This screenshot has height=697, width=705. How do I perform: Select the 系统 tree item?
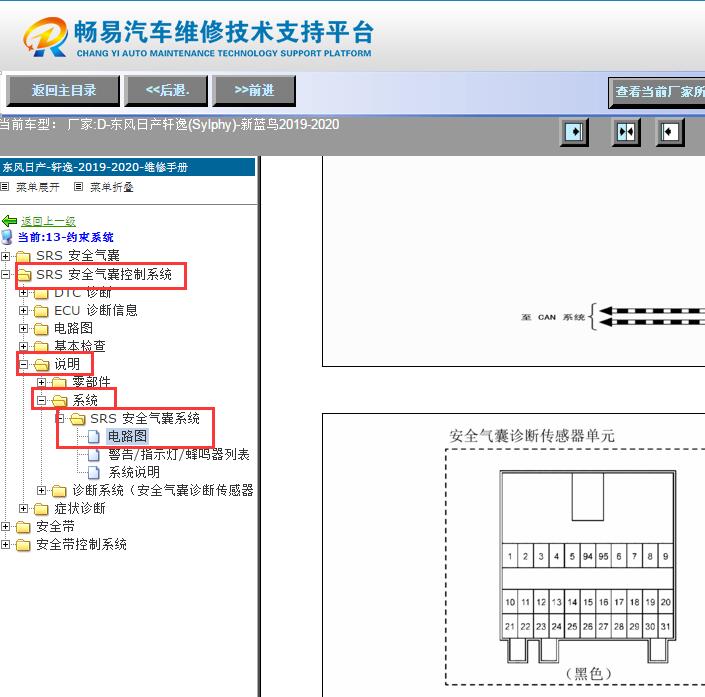[x=85, y=400]
